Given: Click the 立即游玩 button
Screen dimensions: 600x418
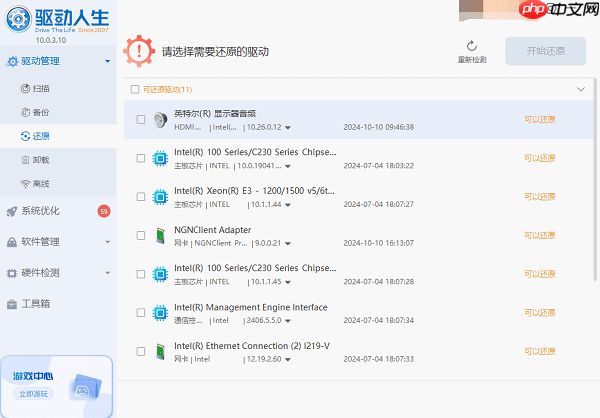Looking at the screenshot, I should tap(34, 394).
